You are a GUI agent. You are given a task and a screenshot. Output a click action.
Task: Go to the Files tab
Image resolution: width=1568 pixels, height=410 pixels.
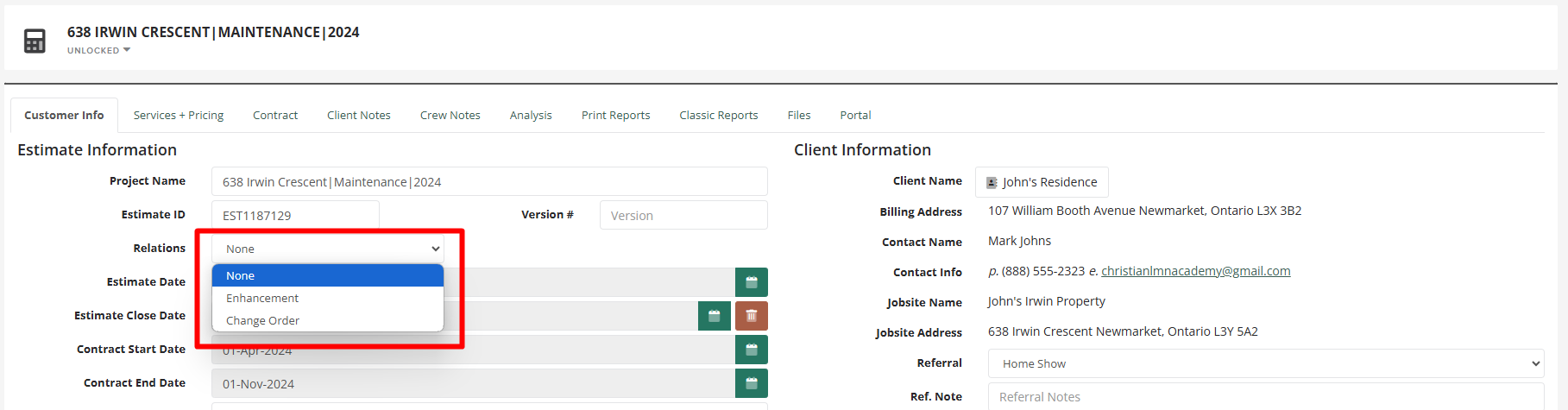pyautogui.click(x=799, y=115)
